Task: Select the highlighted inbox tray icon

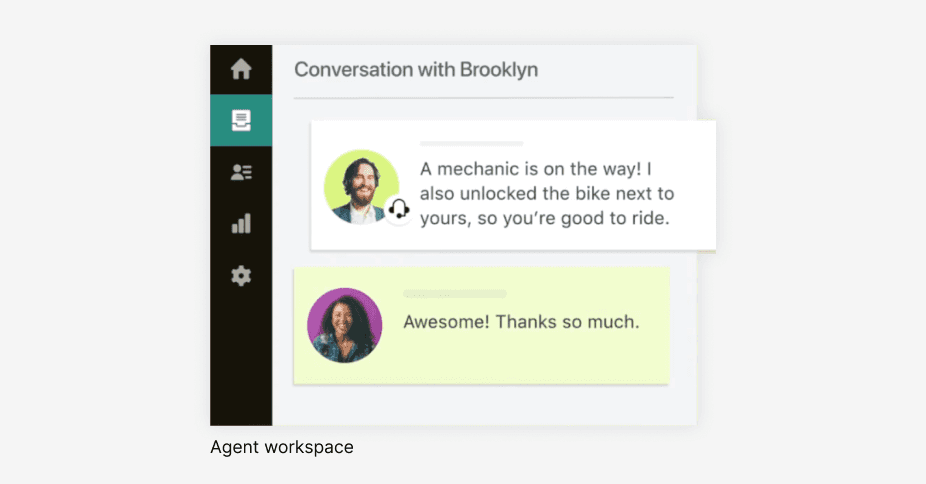Action: coord(241,121)
